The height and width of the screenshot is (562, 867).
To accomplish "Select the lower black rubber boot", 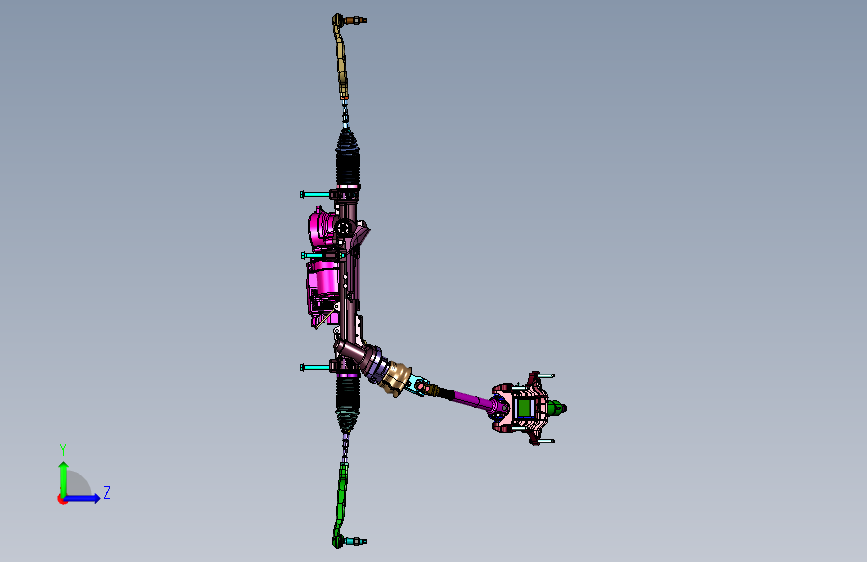I will click(x=348, y=404).
